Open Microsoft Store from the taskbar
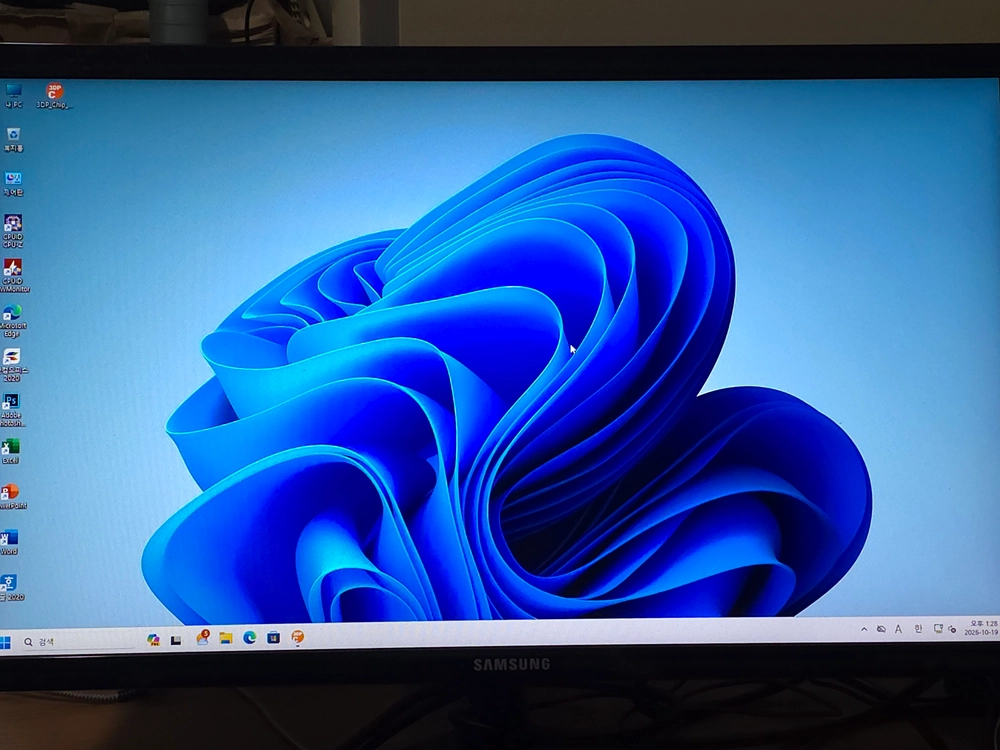Viewport: 1000px width, 750px height. (274, 637)
